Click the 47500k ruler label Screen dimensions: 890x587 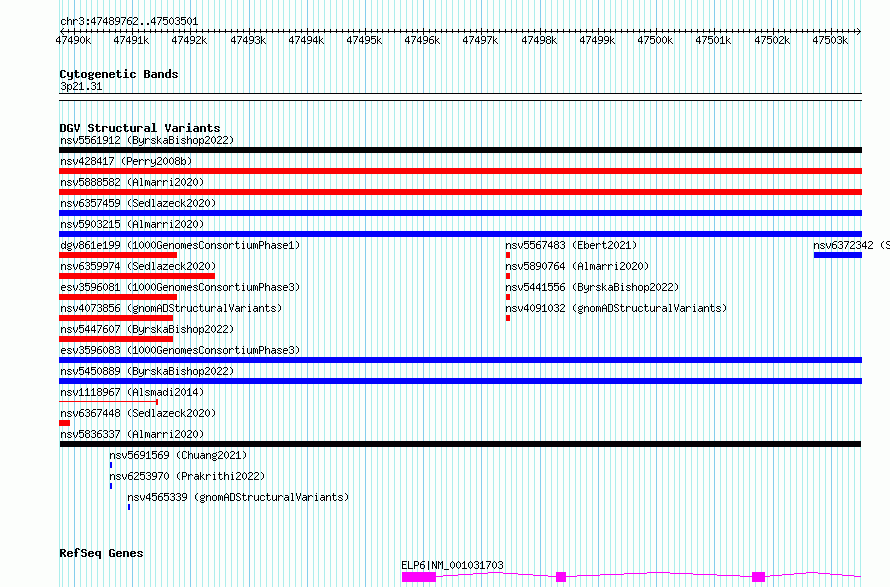coord(655,41)
